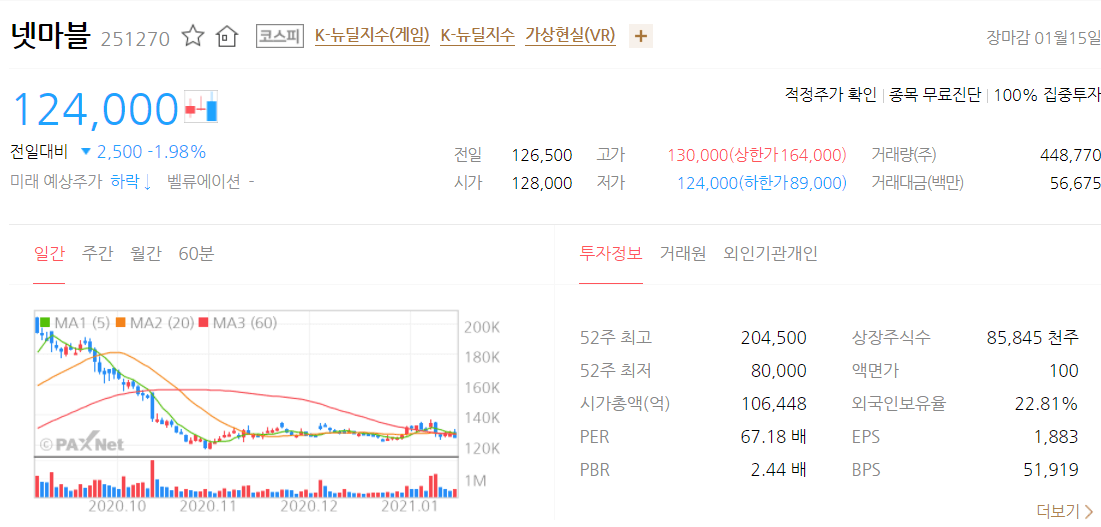The width and height of the screenshot is (1101, 527).
Task: Click the current price 124,000
Action: click(95, 108)
